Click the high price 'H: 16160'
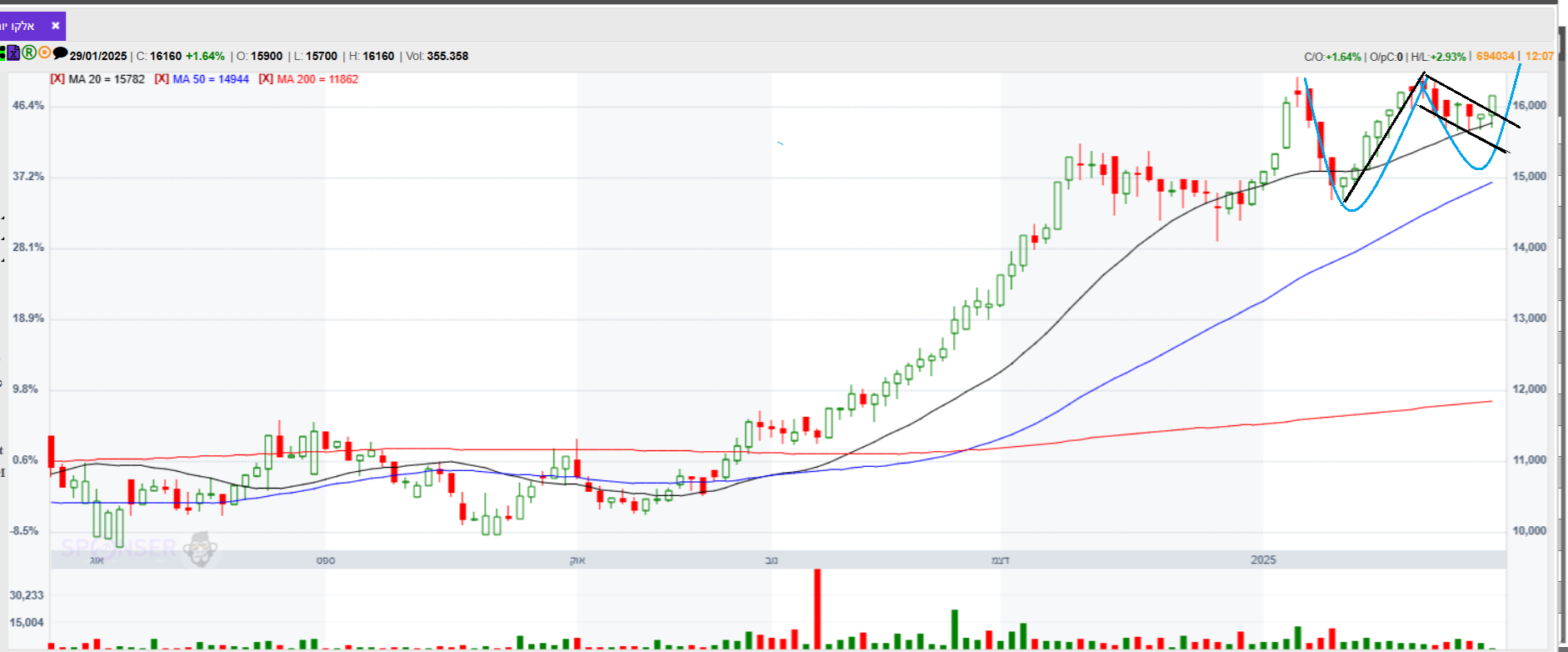The height and width of the screenshot is (652, 1568). point(372,56)
